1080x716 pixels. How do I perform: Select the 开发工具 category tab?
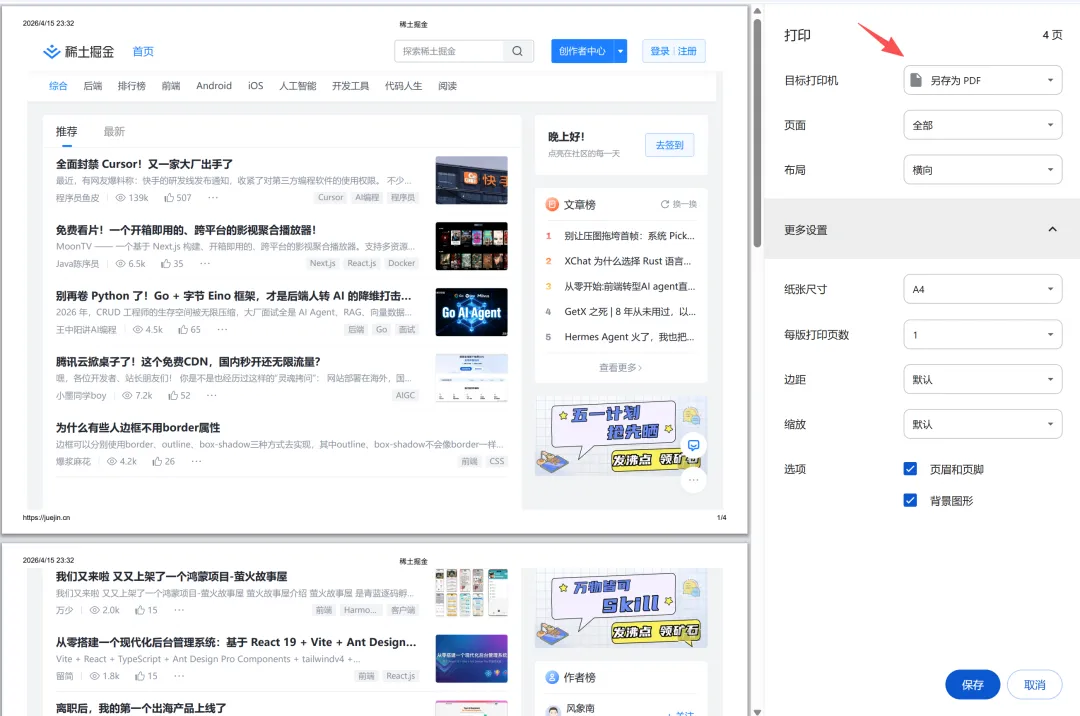click(351, 86)
